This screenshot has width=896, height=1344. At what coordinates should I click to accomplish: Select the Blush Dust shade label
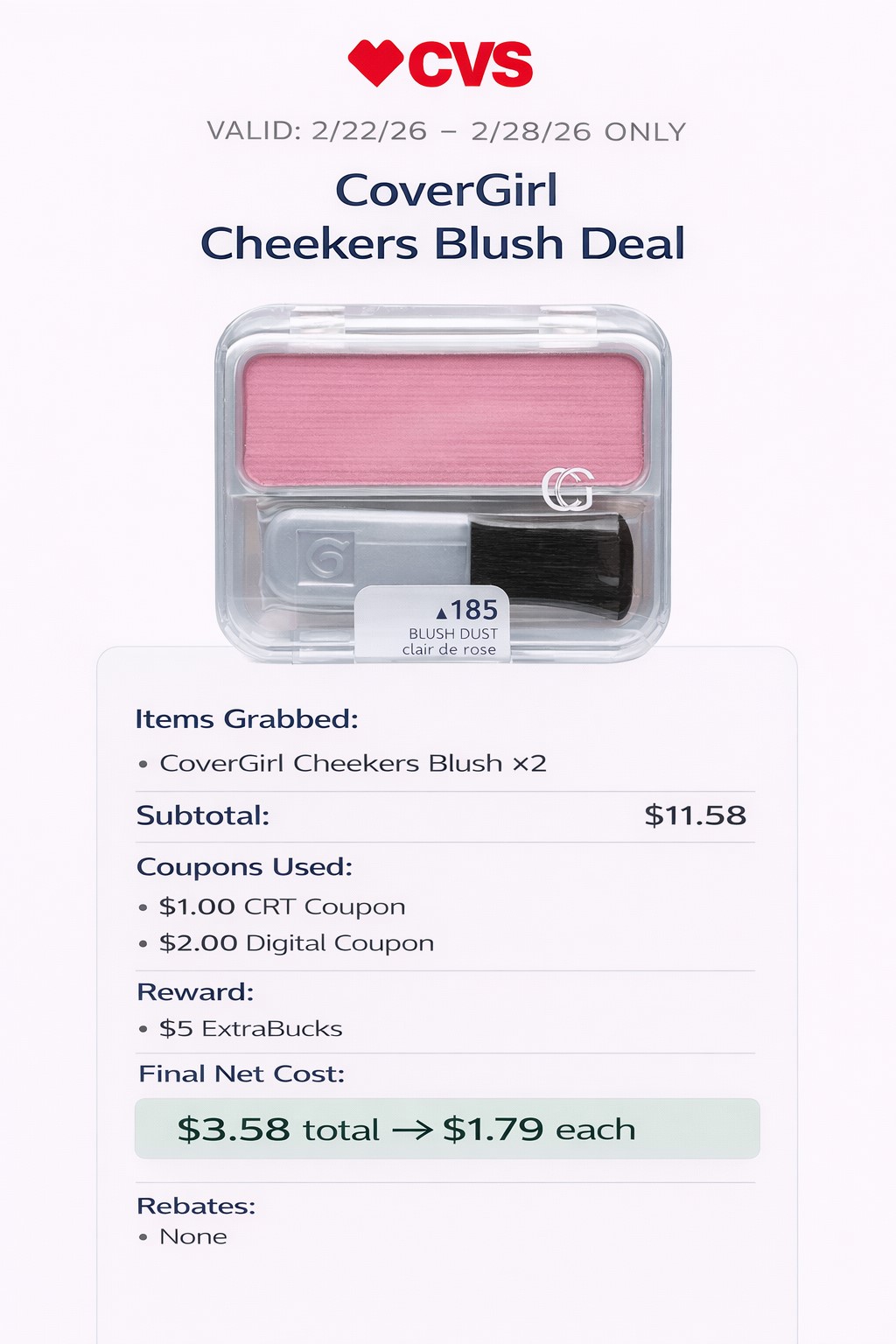[x=451, y=633]
